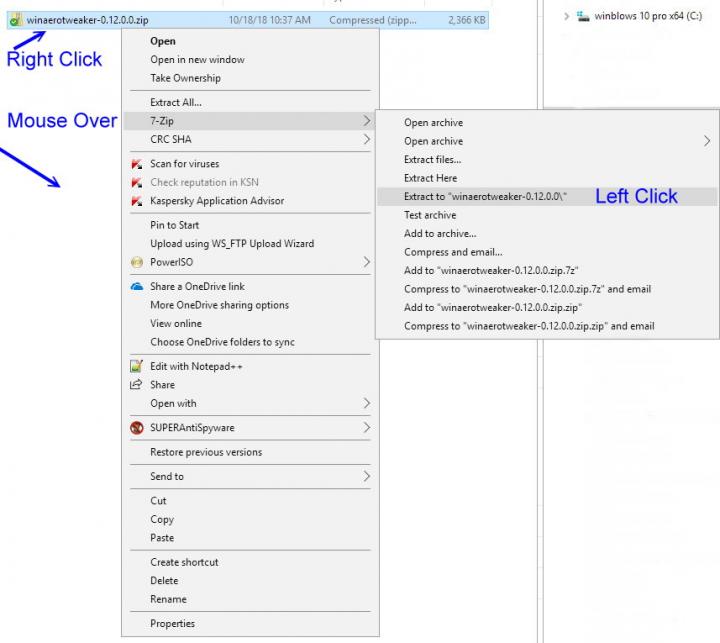720x643 pixels.
Task: Click the SUPERAntiSpyware icon
Action: [137, 428]
